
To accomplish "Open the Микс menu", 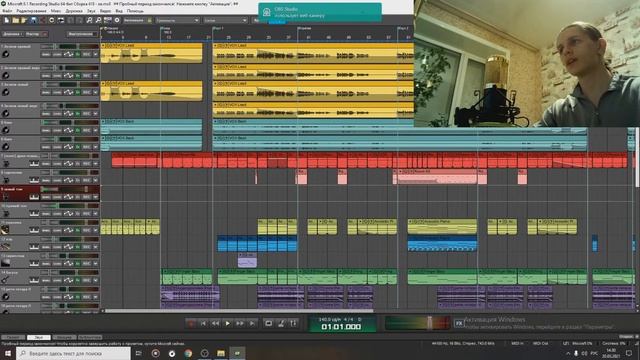I will (56, 11).
